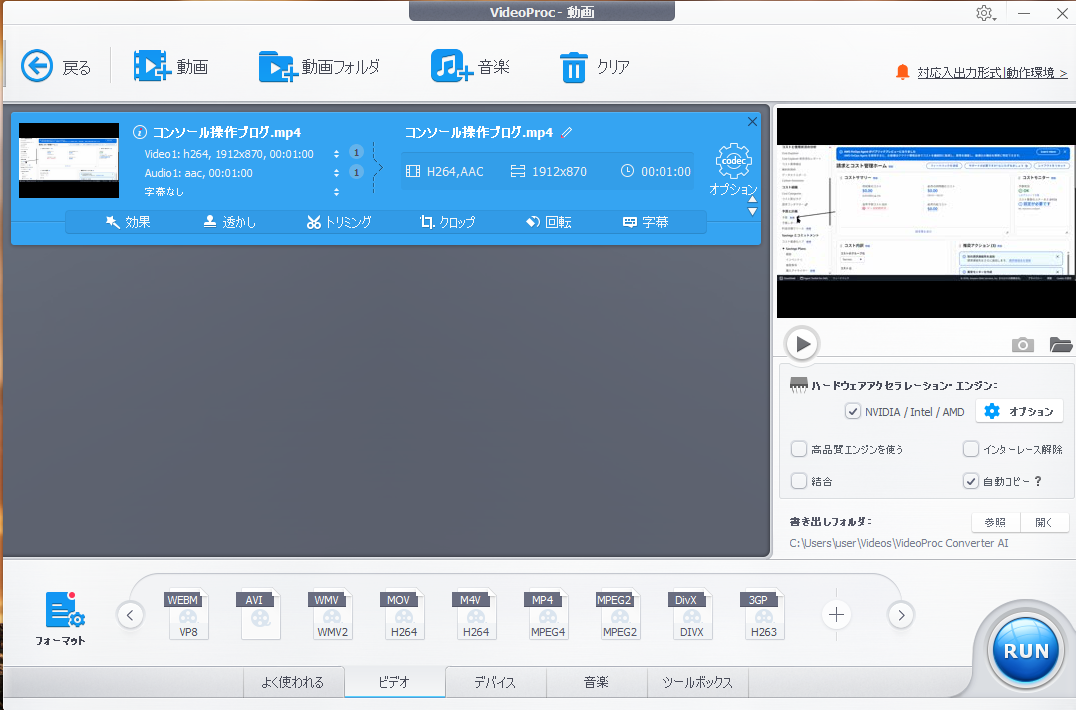Open 効果 effects tool

coord(128,222)
